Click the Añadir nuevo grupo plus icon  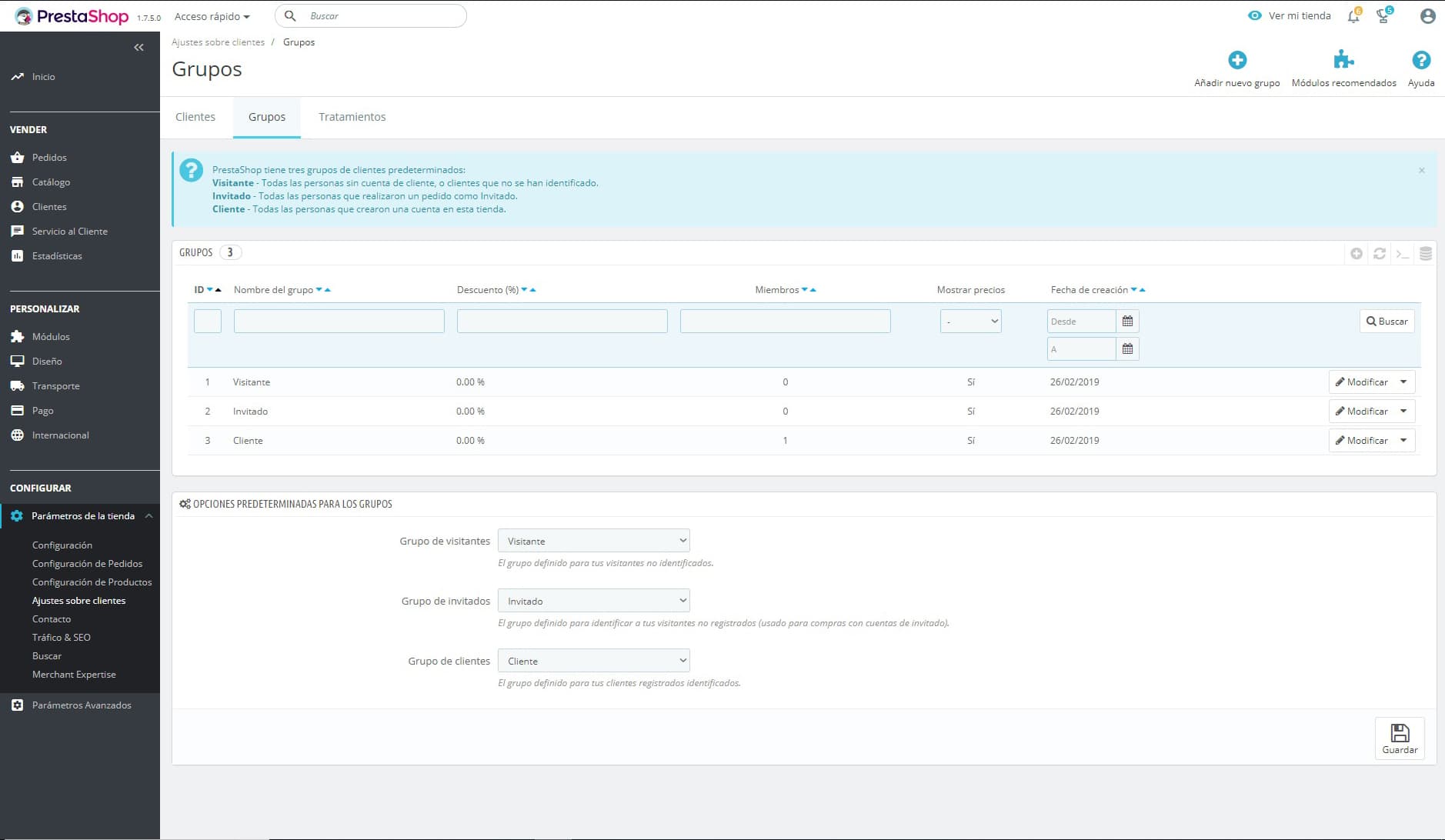coord(1236,61)
